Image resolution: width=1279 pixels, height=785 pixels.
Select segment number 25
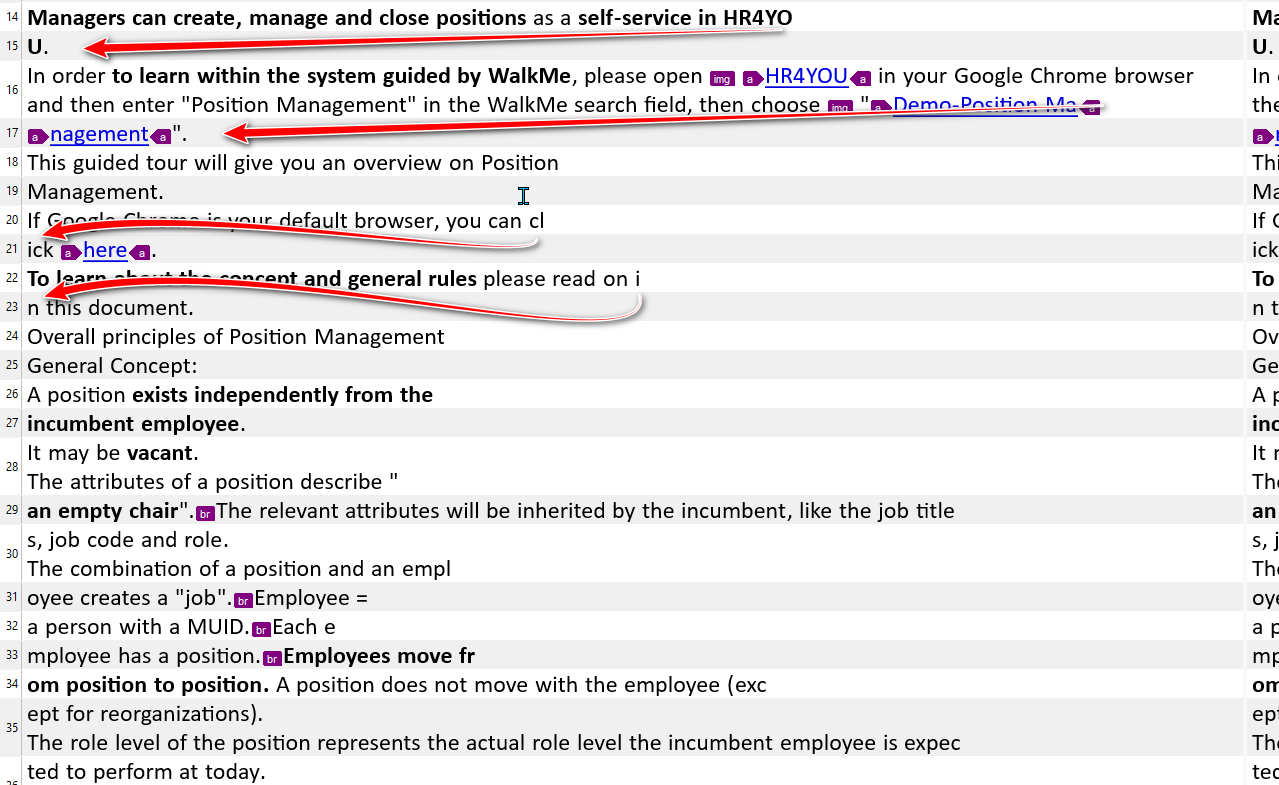pos(12,366)
